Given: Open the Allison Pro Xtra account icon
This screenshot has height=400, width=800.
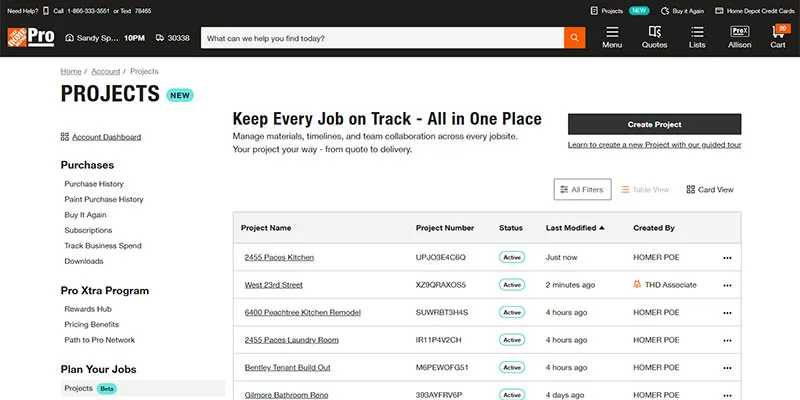Looking at the screenshot, I should pos(739,37).
